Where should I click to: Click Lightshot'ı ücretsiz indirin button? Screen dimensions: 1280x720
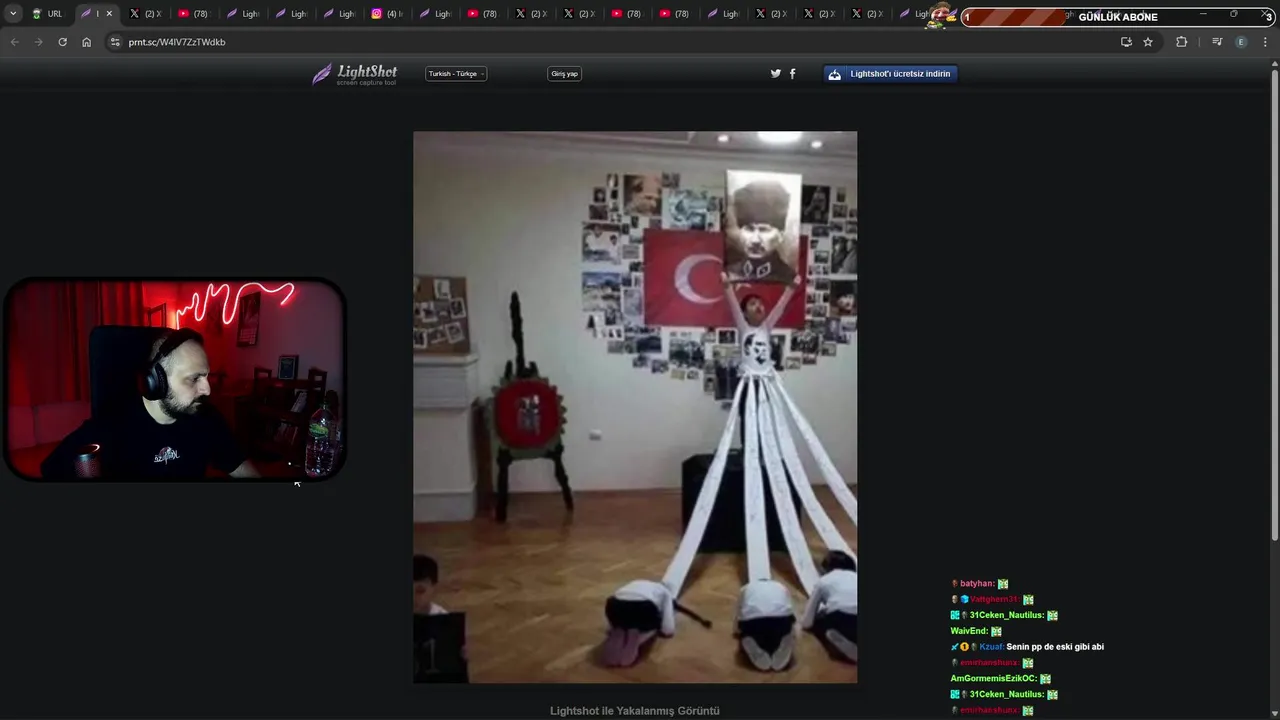pyautogui.click(x=890, y=74)
